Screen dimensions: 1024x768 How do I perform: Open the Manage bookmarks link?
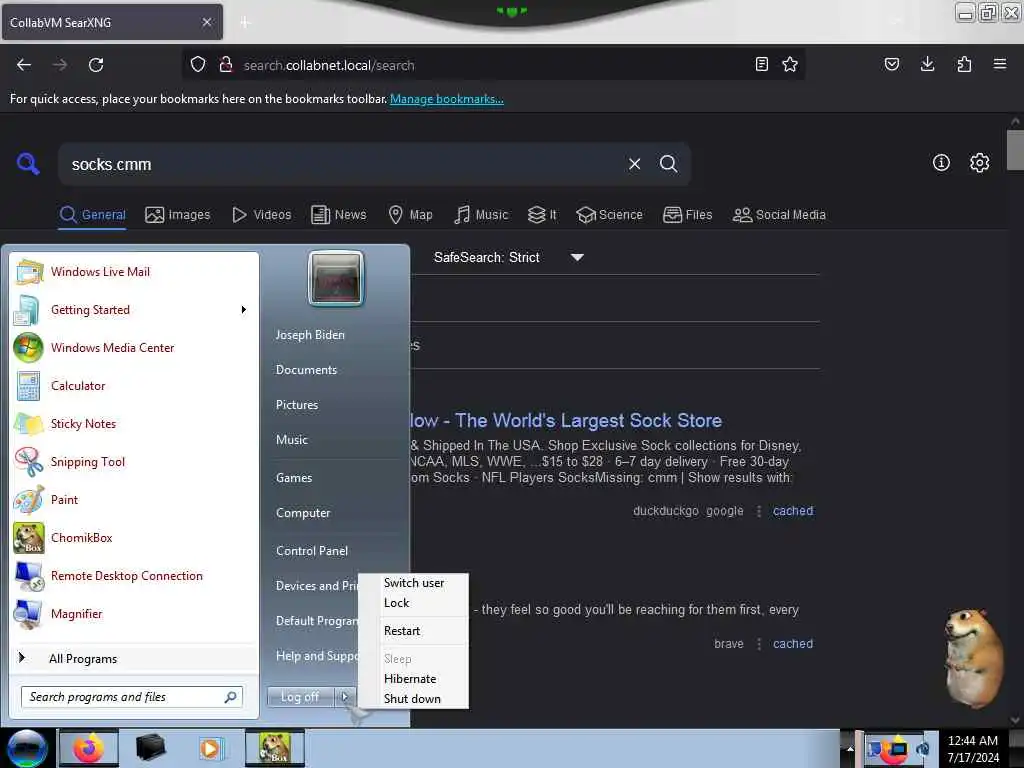[x=447, y=99]
